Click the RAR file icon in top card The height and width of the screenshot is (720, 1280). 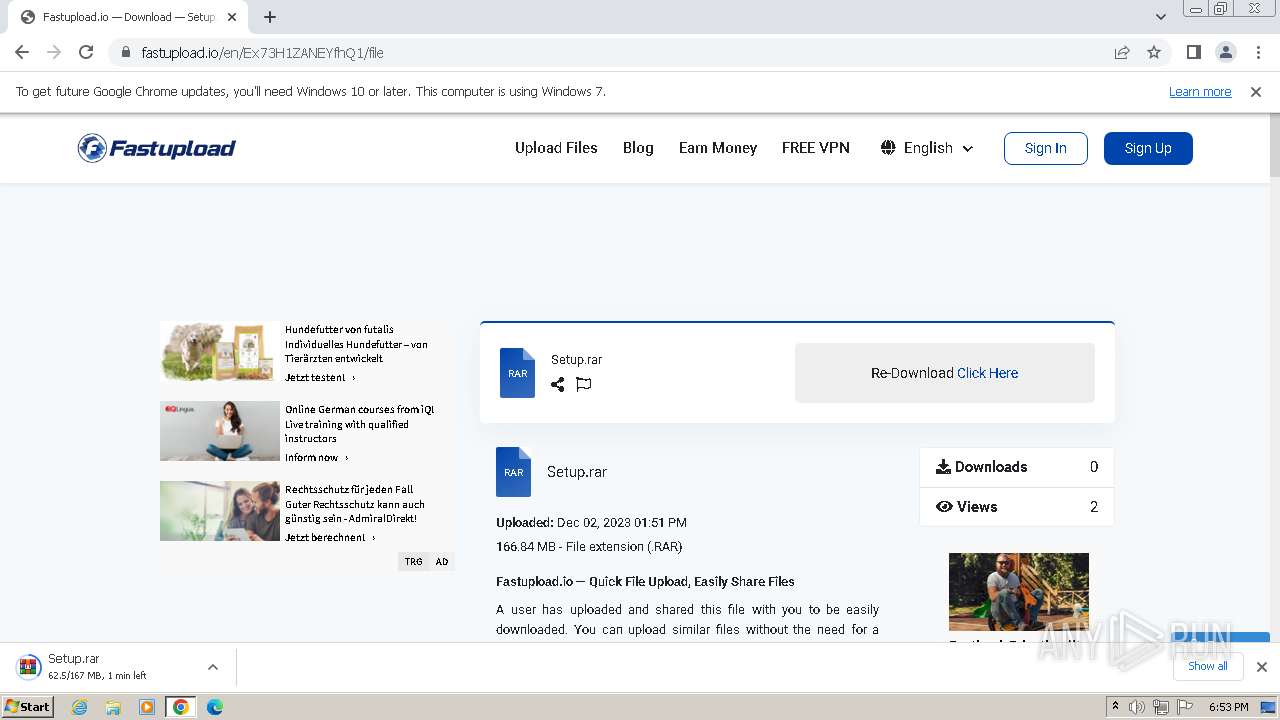pos(517,373)
